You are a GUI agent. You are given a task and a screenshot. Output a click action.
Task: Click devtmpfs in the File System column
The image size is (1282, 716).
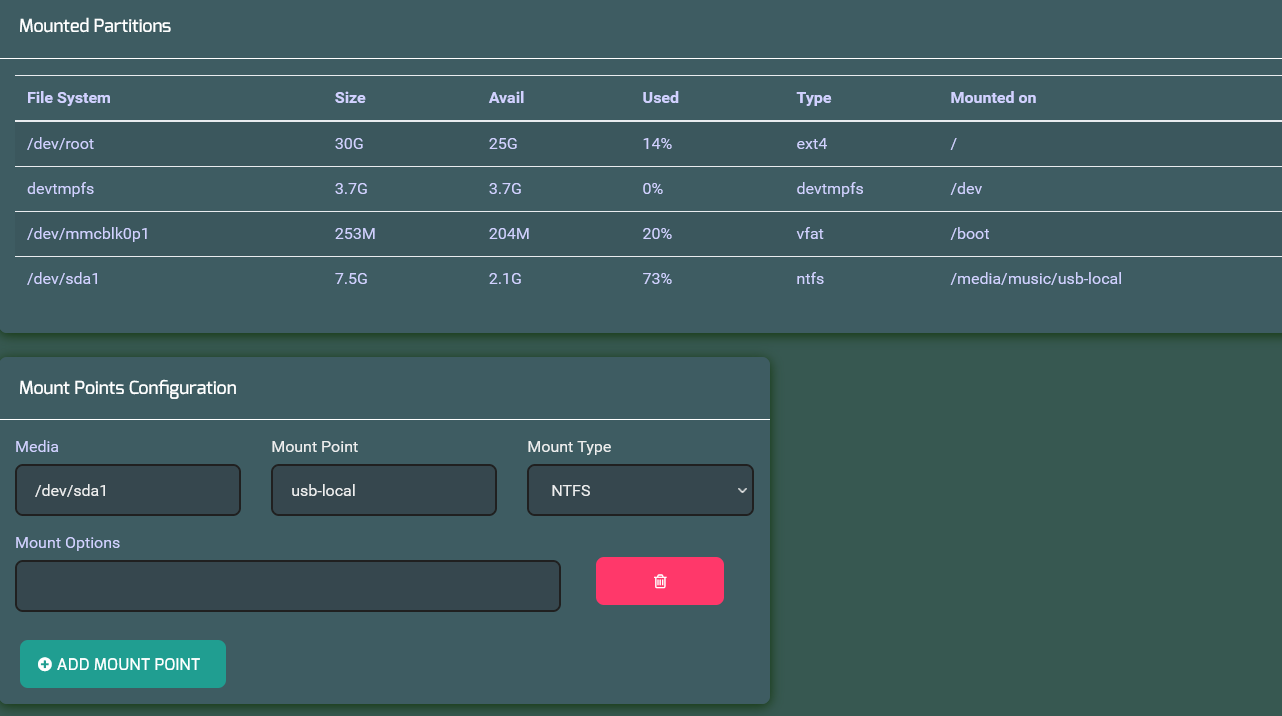click(x=61, y=189)
